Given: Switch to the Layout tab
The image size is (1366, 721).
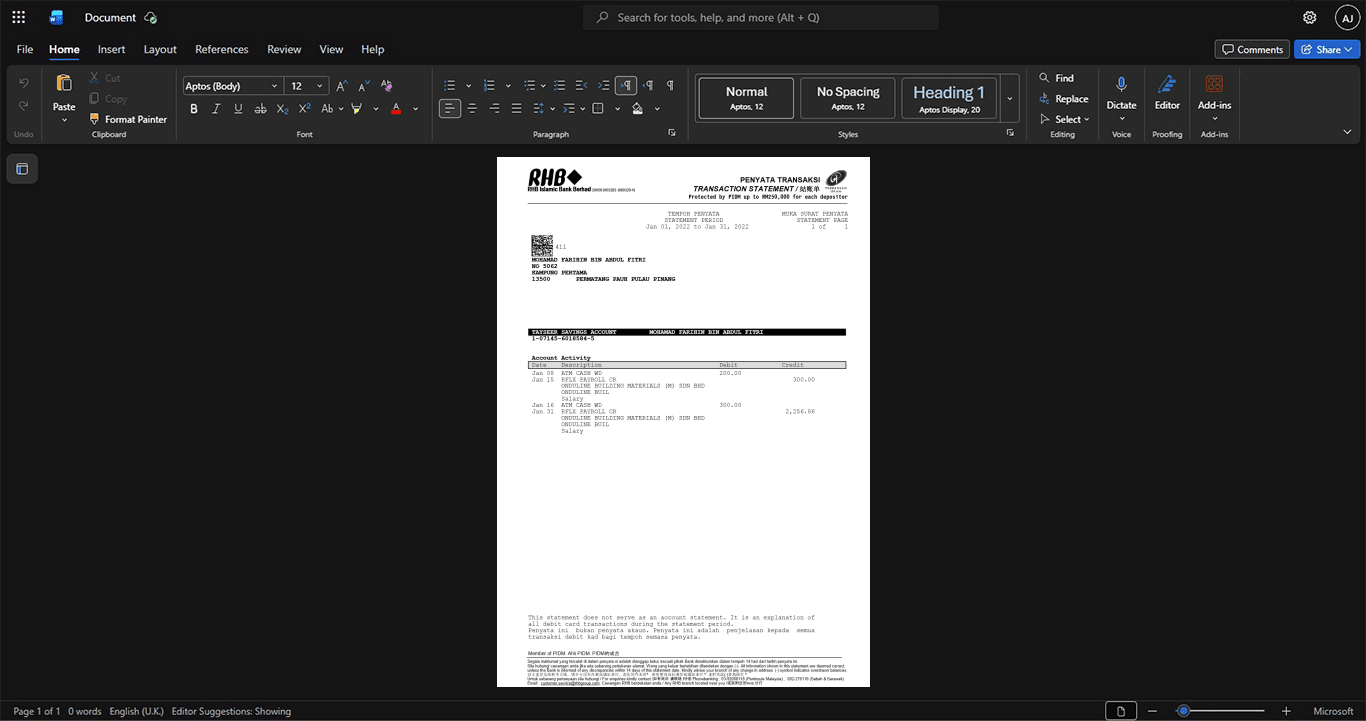Looking at the screenshot, I should (160, 49).
